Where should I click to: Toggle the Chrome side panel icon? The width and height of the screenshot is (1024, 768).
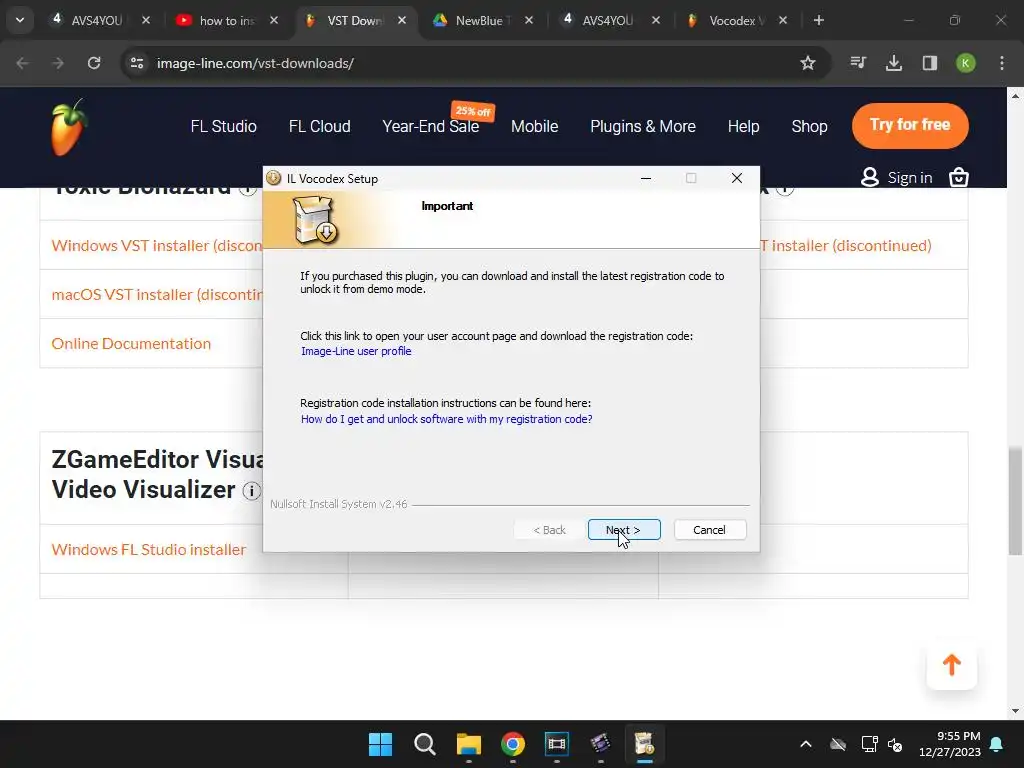point(929,63)
